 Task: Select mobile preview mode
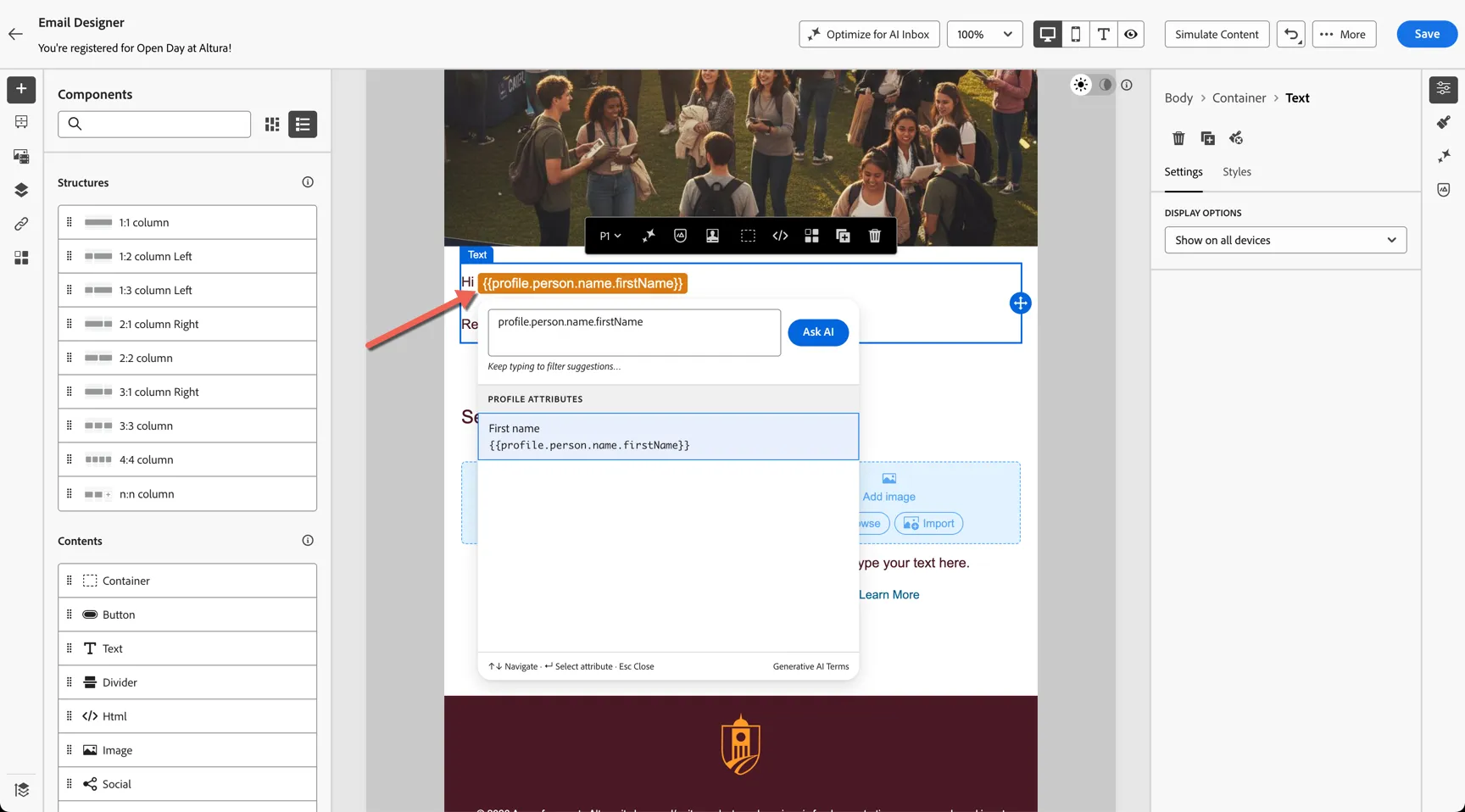click(1075, 34)
